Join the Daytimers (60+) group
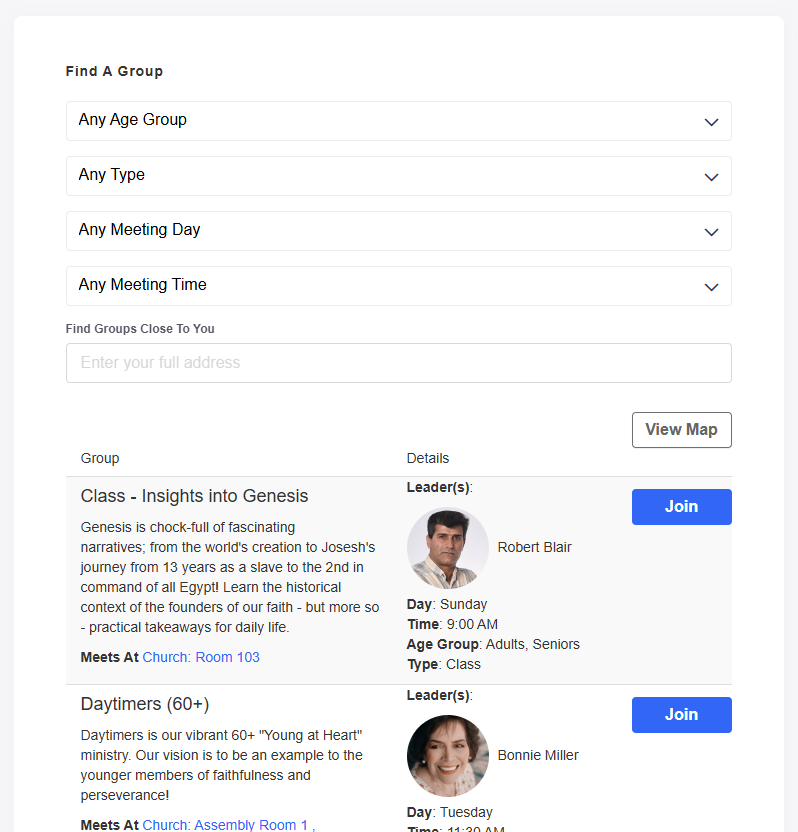Screen dimensions: 798x832 click(x=681, y=715)
